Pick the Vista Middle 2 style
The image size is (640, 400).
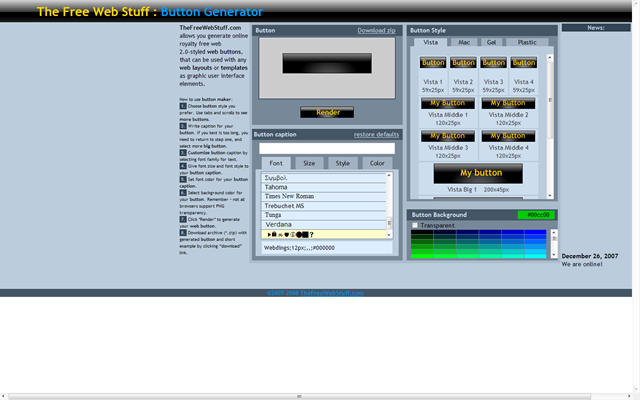[x=507, y=103]
